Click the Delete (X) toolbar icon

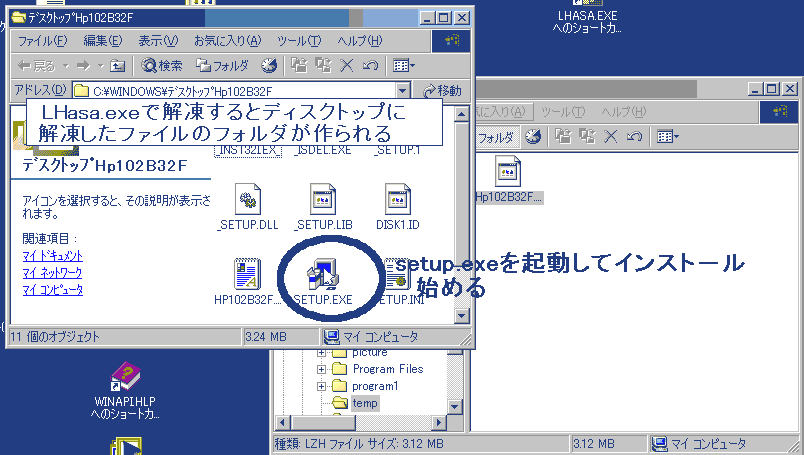coord(347,66)
